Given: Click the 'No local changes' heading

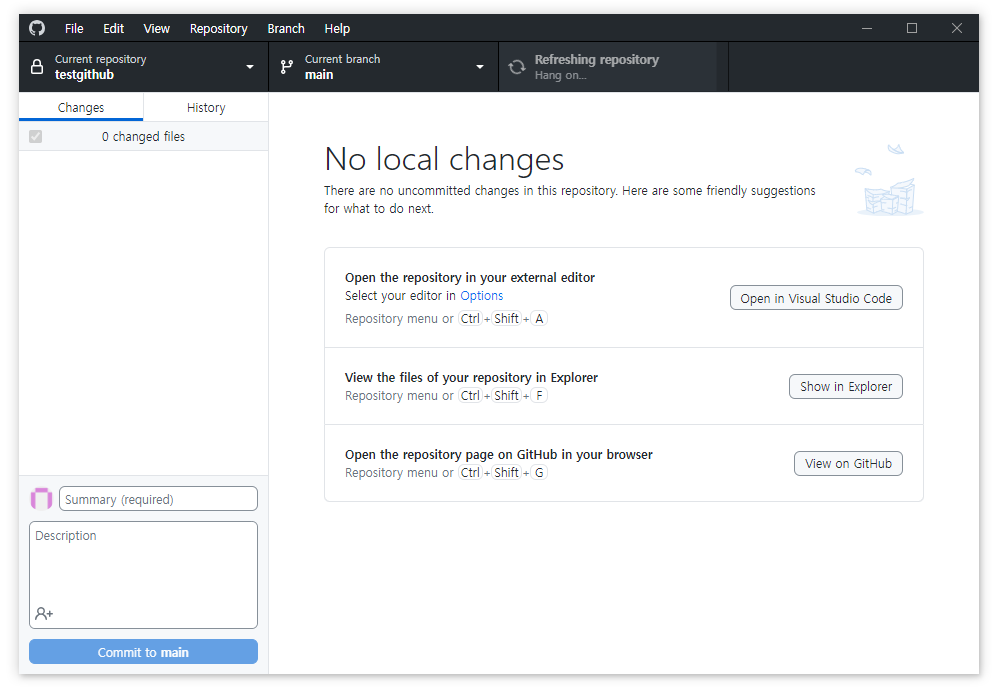Looking at the screenshot, I should coord(444,159).
